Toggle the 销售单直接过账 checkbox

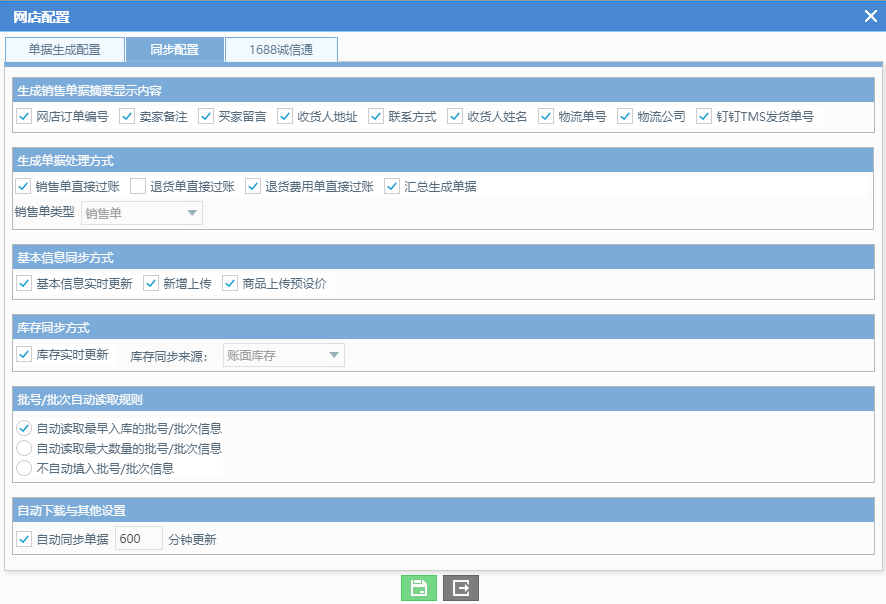23,186
